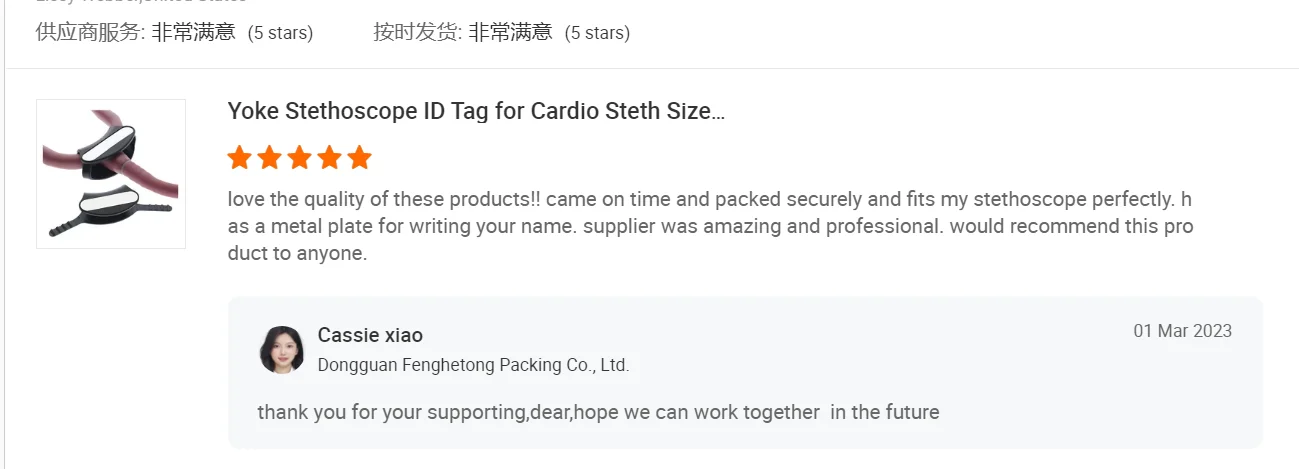Click Cassie xiao's profile avatar
The width and height of the screenshot is (1299, 469).
[x=281, y=349]
